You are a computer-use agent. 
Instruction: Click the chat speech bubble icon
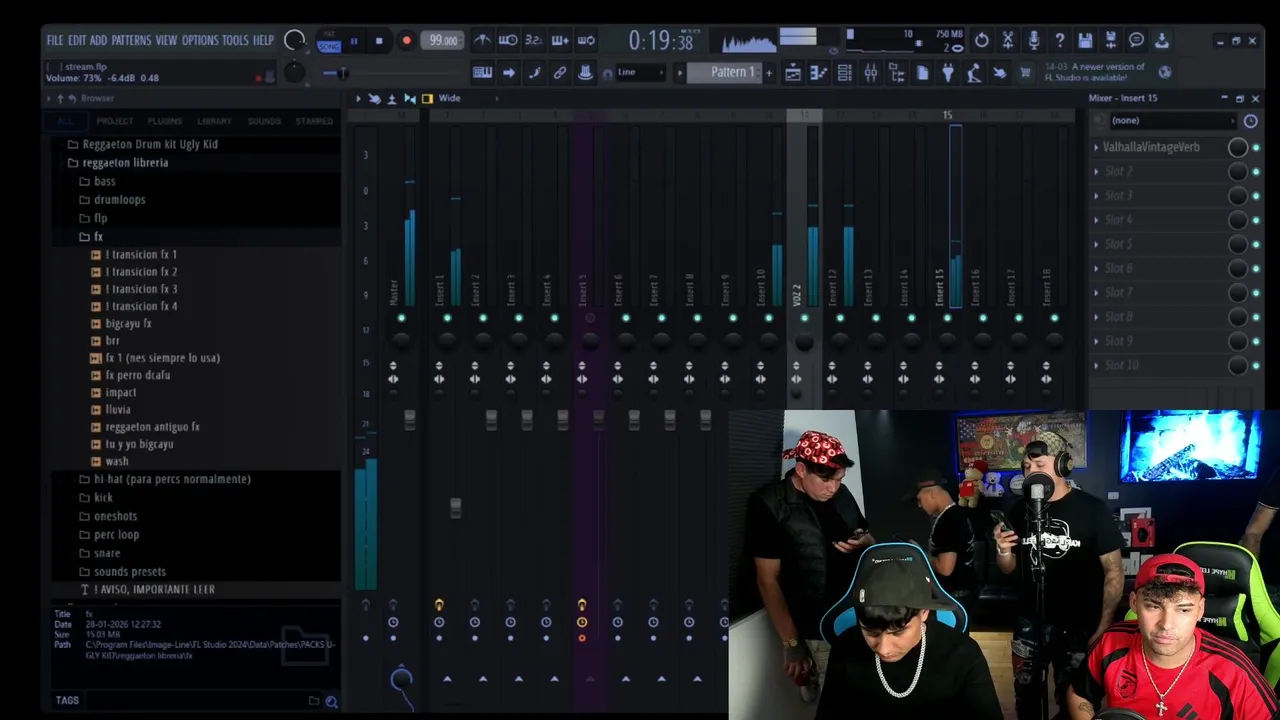point(1137,40)
